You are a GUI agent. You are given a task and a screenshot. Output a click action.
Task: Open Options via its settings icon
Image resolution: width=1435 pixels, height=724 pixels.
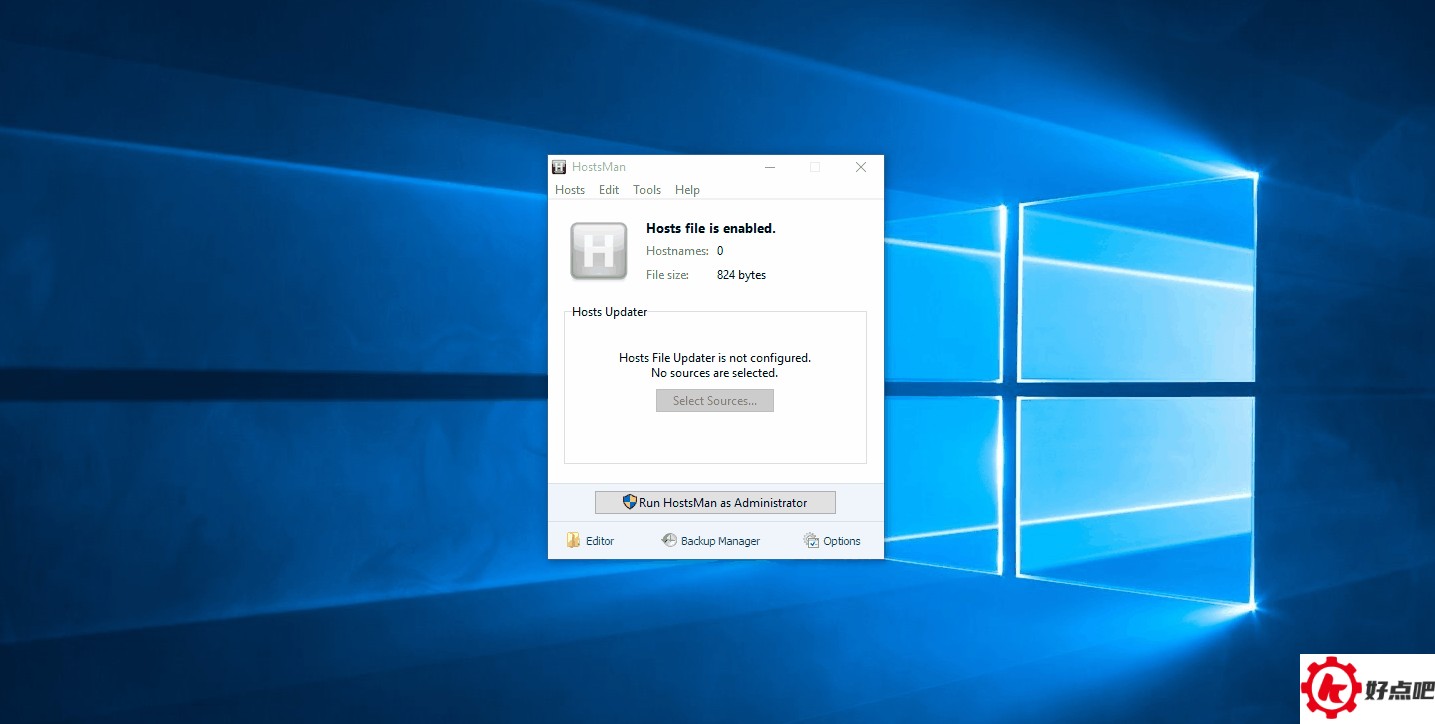(811, 541)
